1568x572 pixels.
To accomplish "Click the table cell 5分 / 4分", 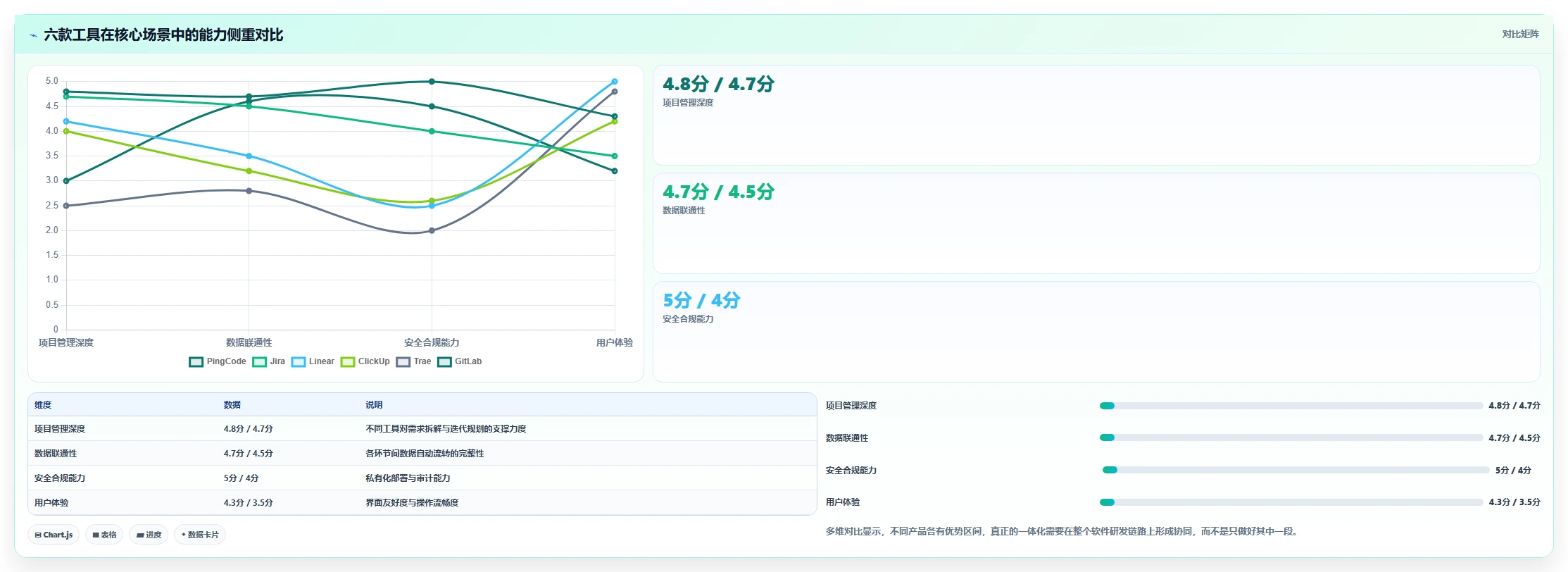I will [242, 478].
